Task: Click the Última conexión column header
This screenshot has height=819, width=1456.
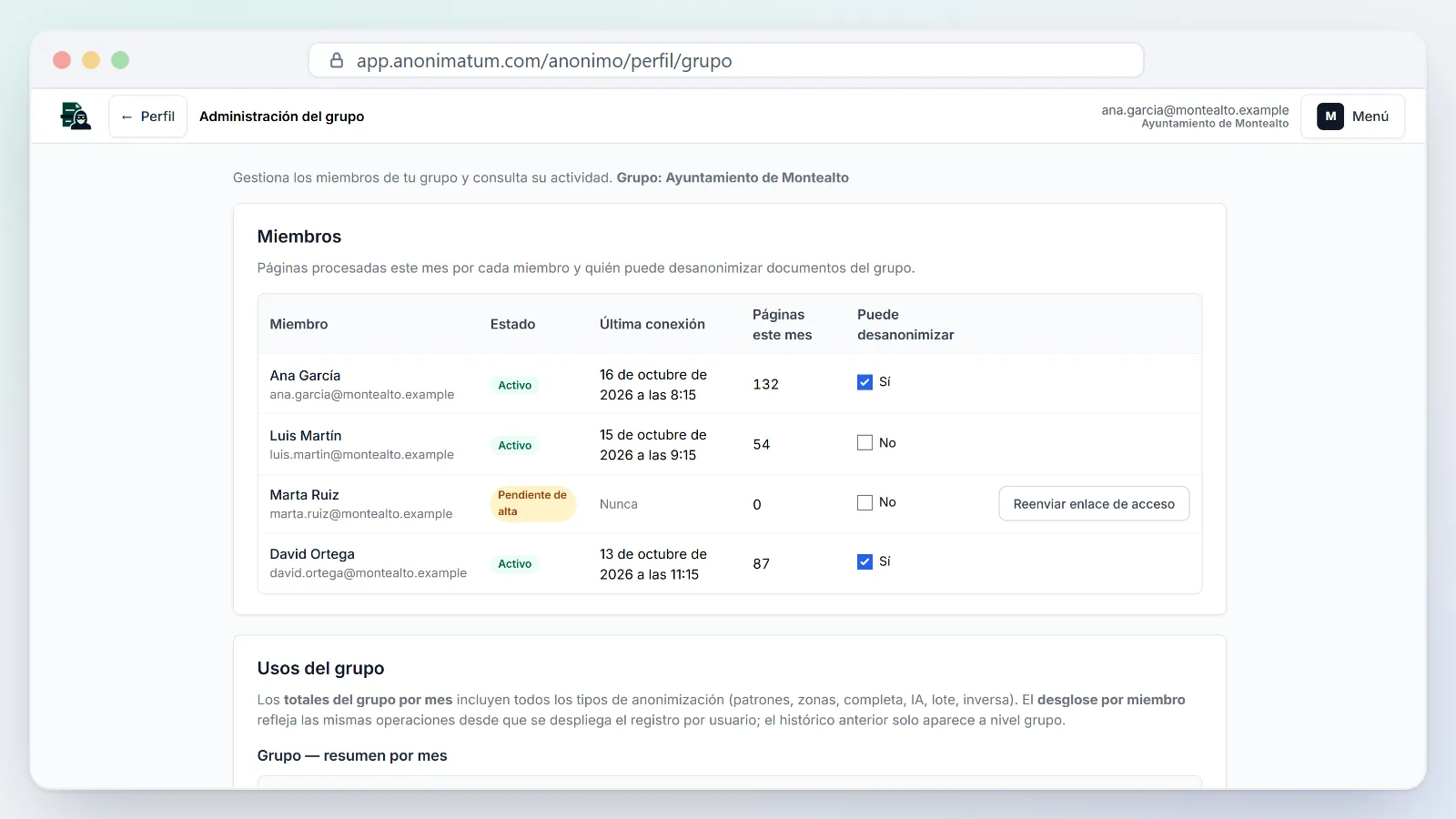Action: click(x=652, y=324)
